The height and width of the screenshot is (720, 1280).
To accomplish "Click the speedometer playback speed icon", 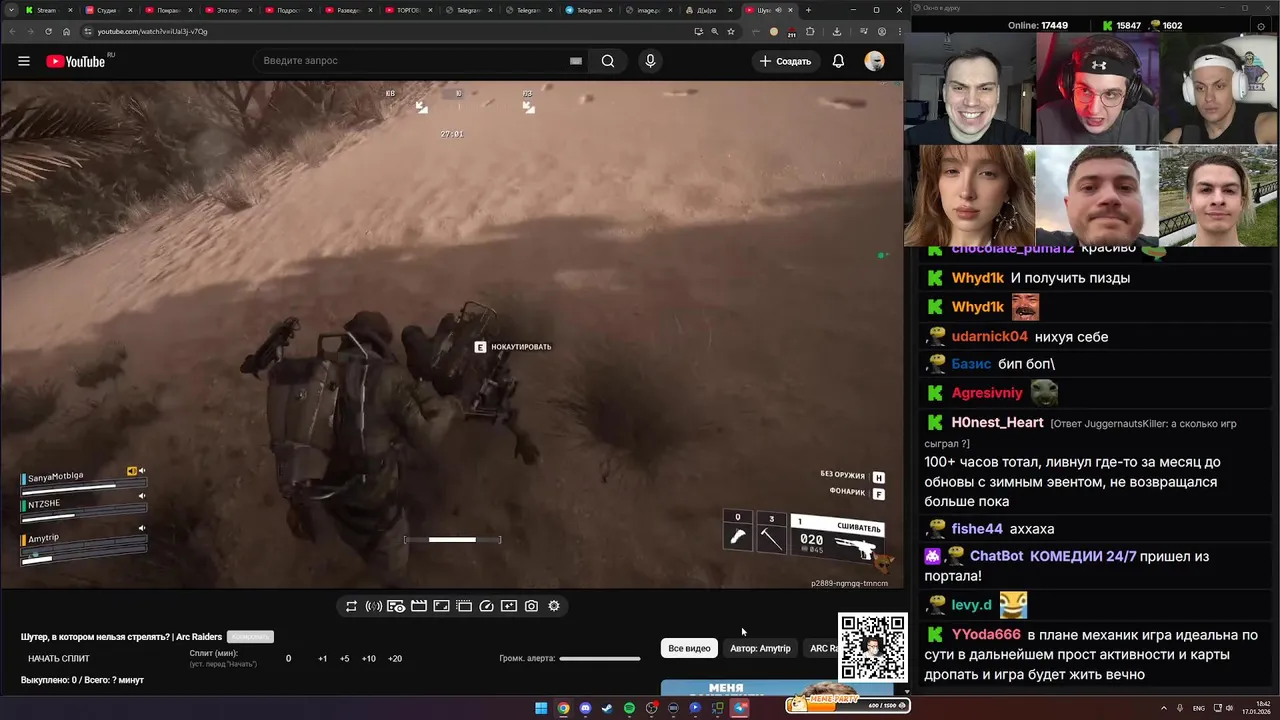I will [x=486, y=606].
